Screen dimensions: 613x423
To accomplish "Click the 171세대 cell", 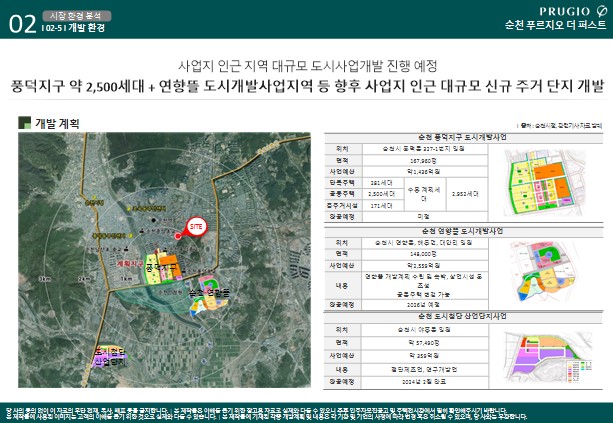I will click(382, 206).
